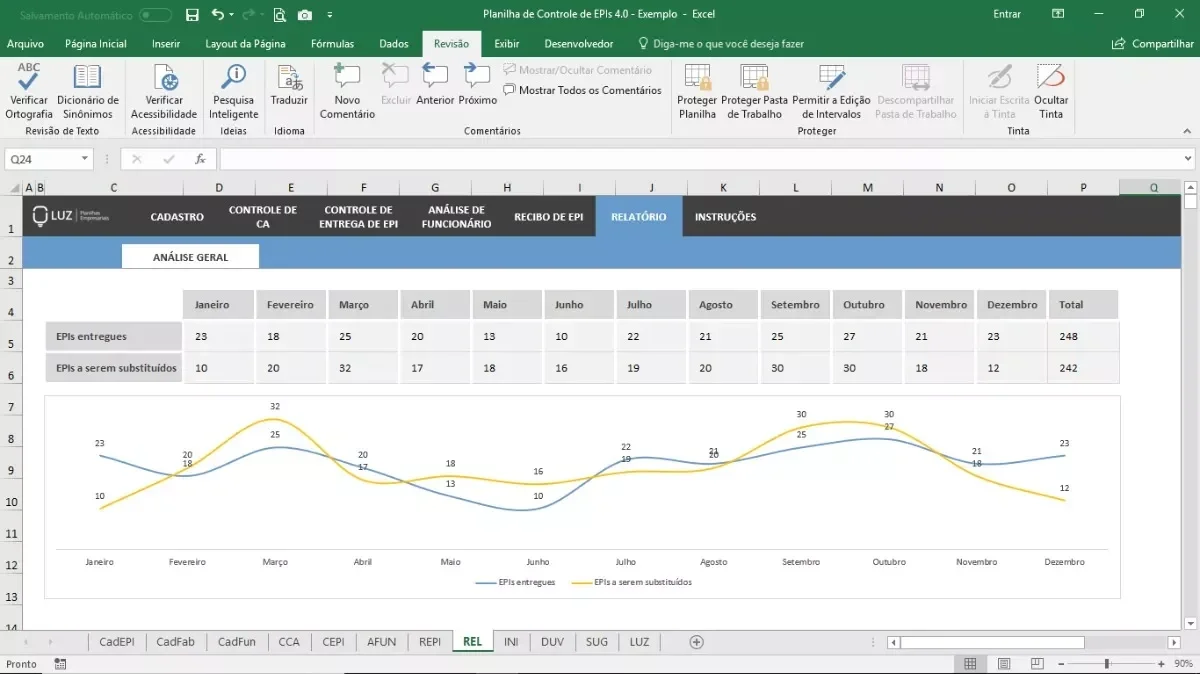Run Verificar Ortografia spell check

tap(29, 91)
